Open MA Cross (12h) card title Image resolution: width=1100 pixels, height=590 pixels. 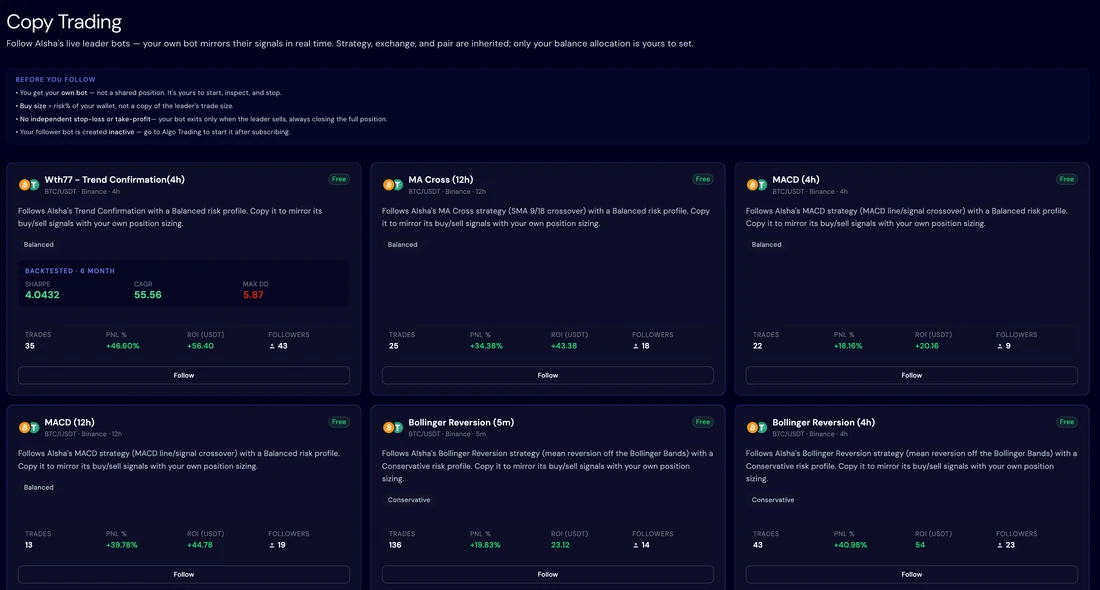point(441,180)
